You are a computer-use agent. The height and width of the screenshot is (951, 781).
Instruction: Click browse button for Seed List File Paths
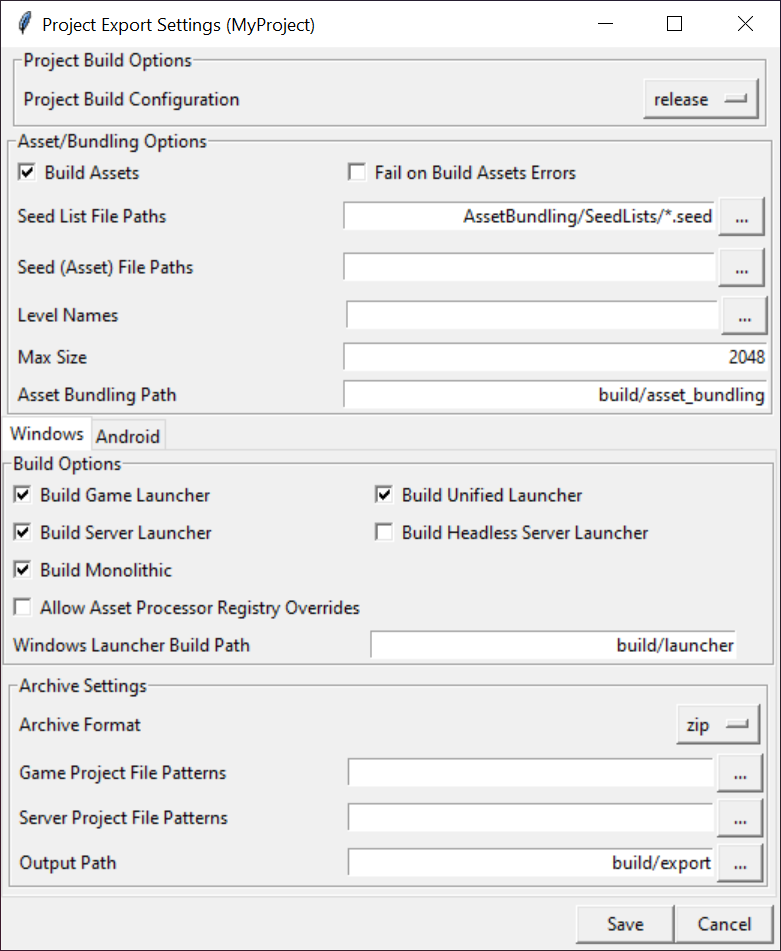(x=741, y=216)
